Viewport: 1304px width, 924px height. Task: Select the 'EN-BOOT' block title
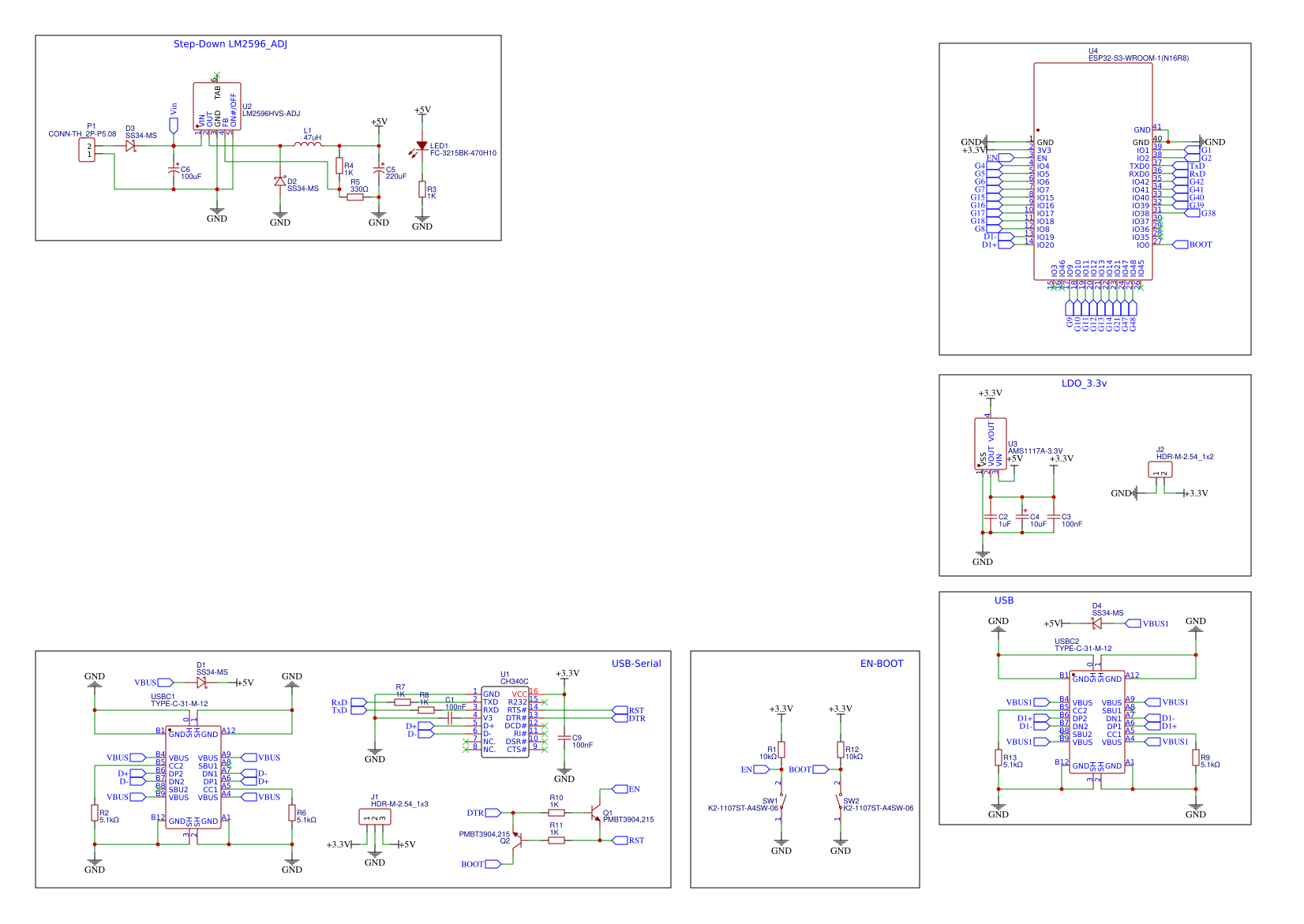tap(882, 664)
